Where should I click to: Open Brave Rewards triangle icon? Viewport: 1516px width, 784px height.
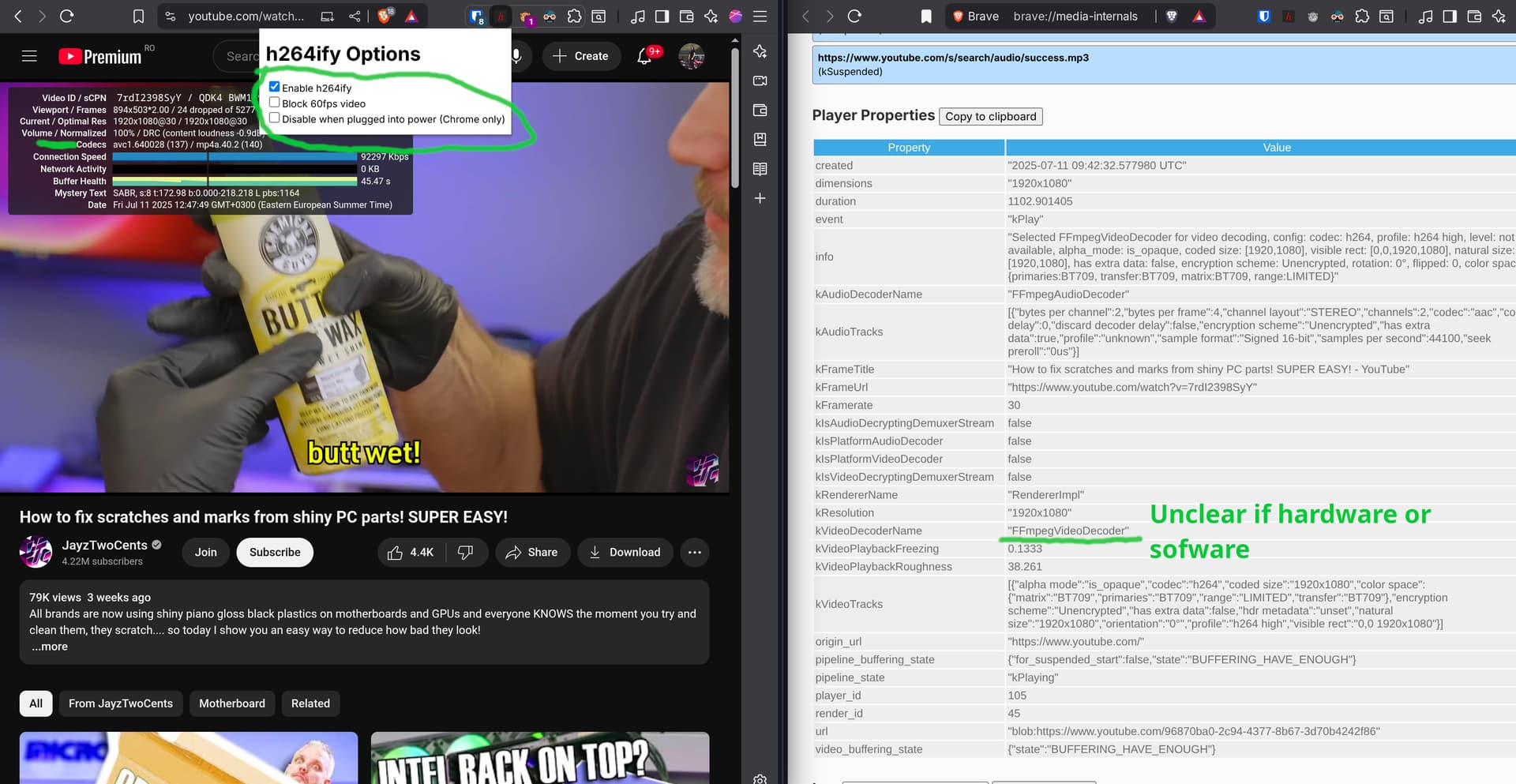[411, 16]
